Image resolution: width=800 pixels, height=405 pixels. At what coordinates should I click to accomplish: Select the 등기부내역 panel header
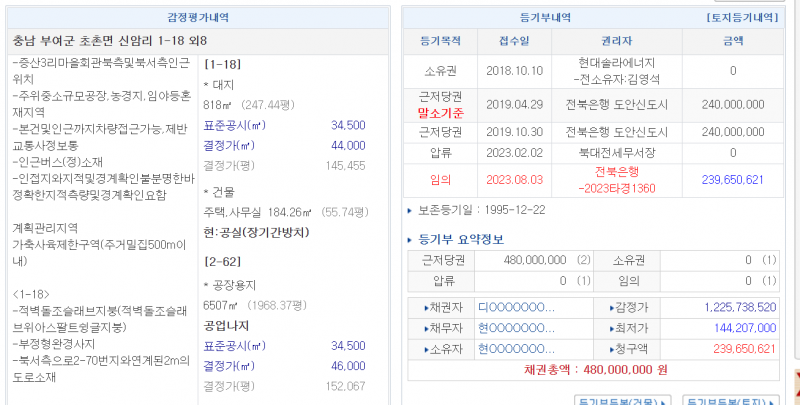(x=548, y=18)
